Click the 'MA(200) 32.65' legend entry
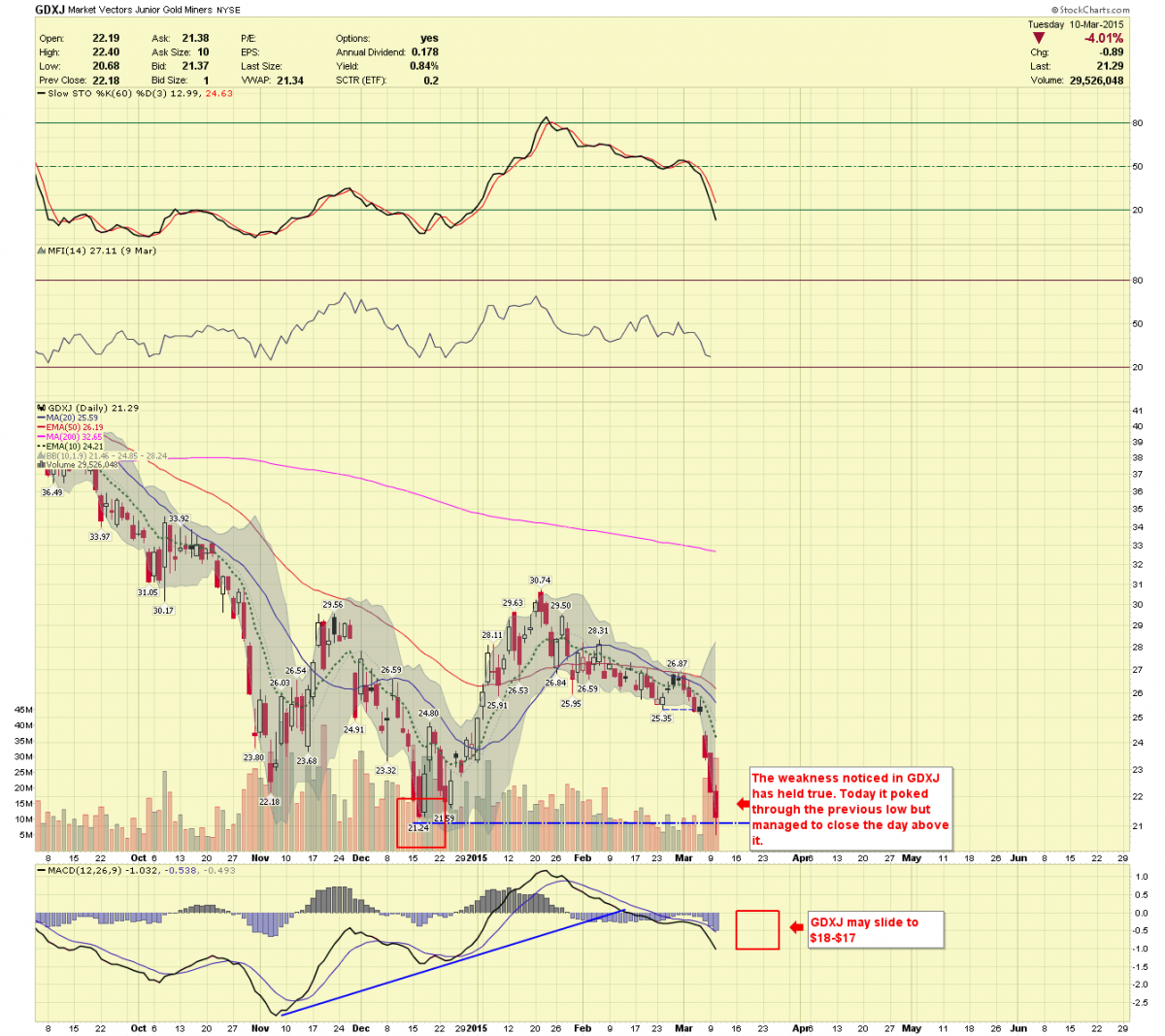 [x=75, y=437]
